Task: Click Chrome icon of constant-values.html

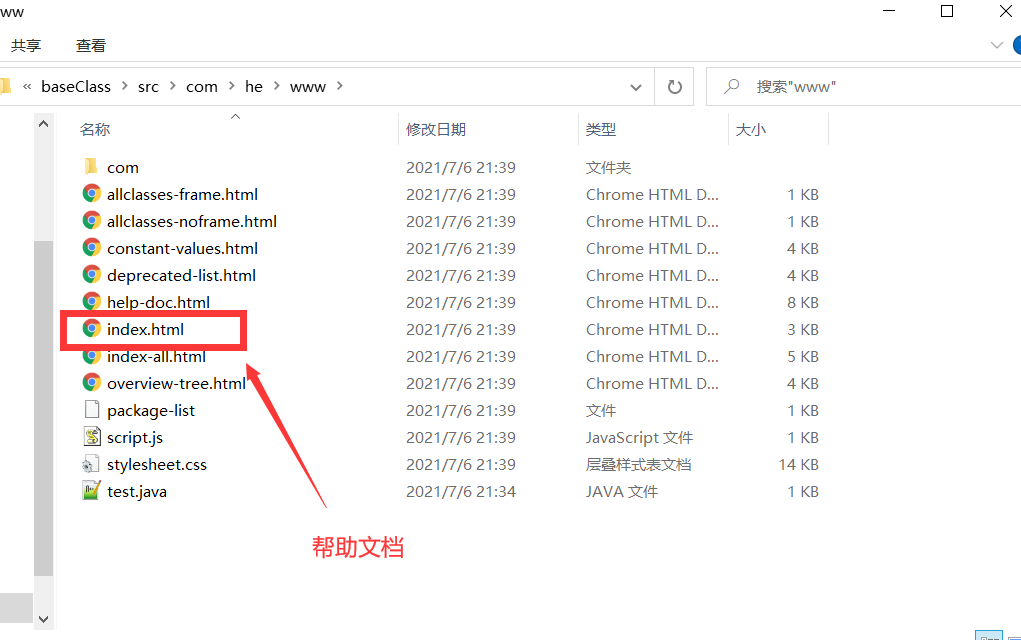Action: pos(92,247)
